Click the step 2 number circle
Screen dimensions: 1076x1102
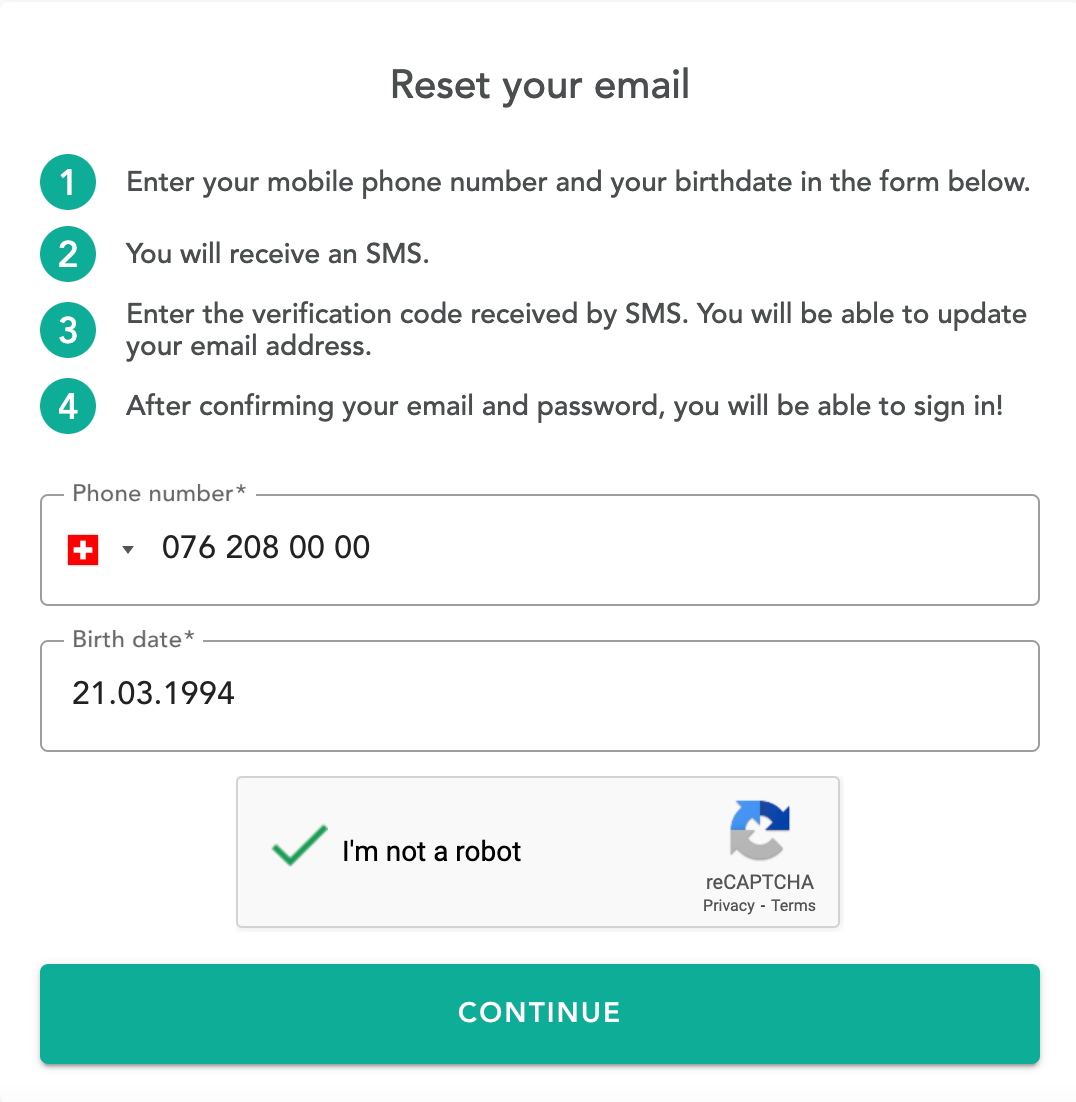pos(68,254)
